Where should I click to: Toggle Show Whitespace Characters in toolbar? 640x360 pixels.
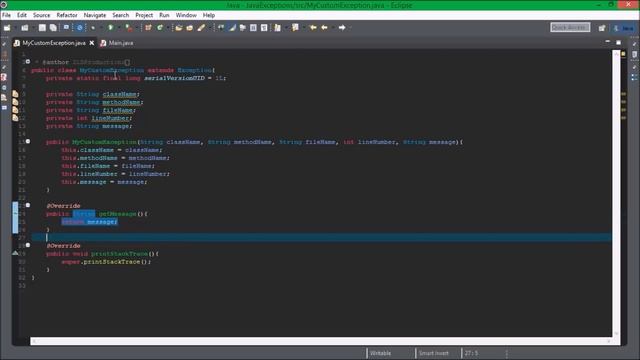[x=264, y=28]
